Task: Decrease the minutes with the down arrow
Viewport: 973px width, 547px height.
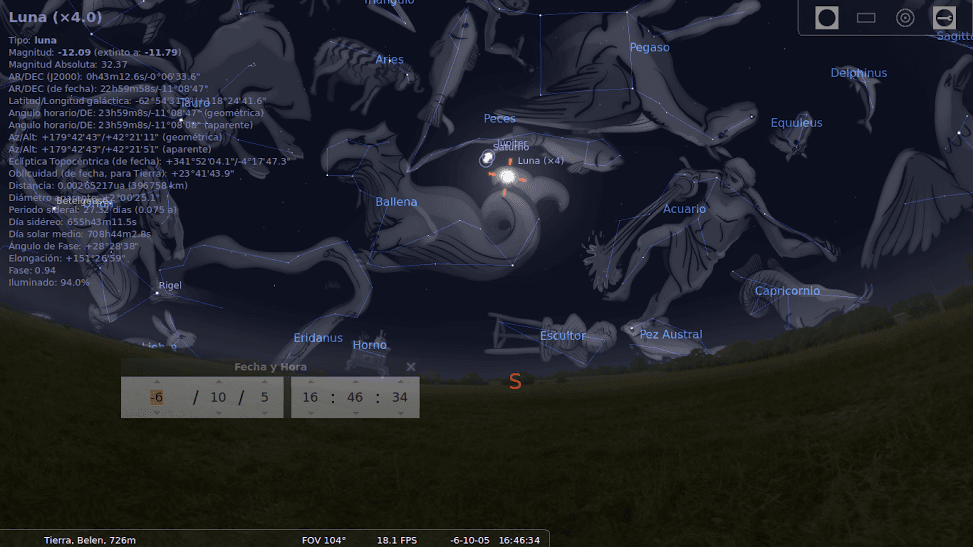Action: (x=355, y=413)
